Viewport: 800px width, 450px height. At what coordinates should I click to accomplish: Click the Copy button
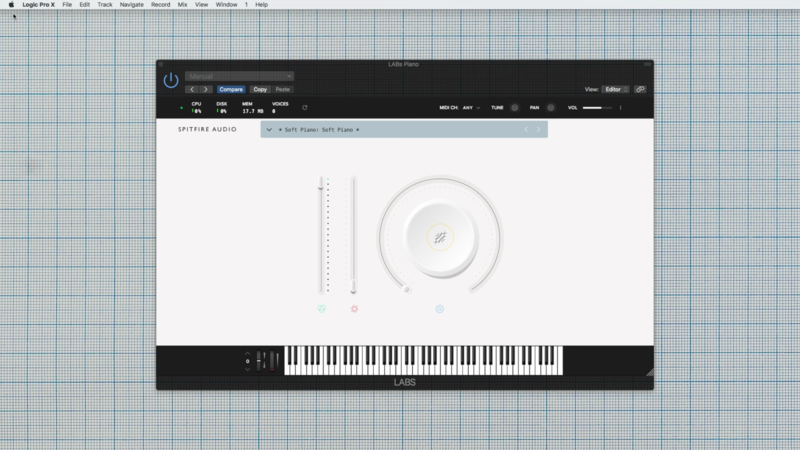tap(260, 89)
